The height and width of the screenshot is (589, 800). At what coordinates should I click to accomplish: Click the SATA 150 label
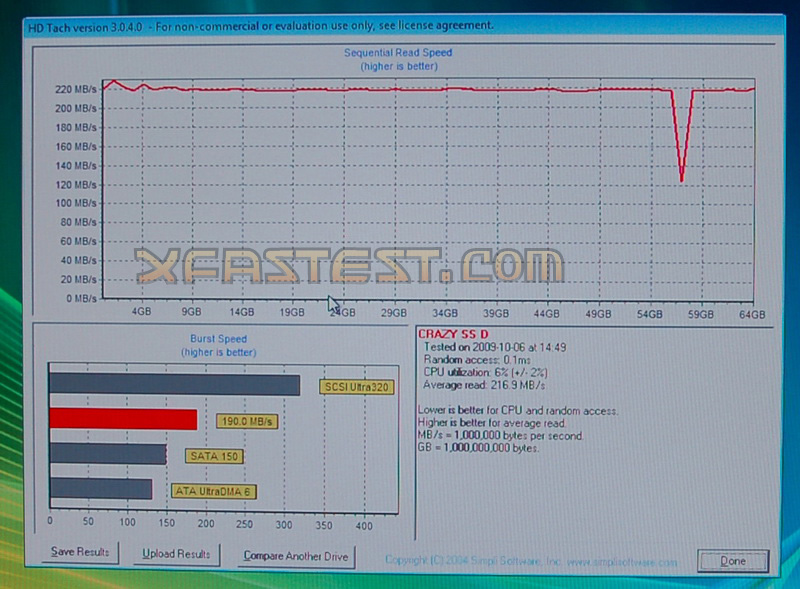point(214,456)
